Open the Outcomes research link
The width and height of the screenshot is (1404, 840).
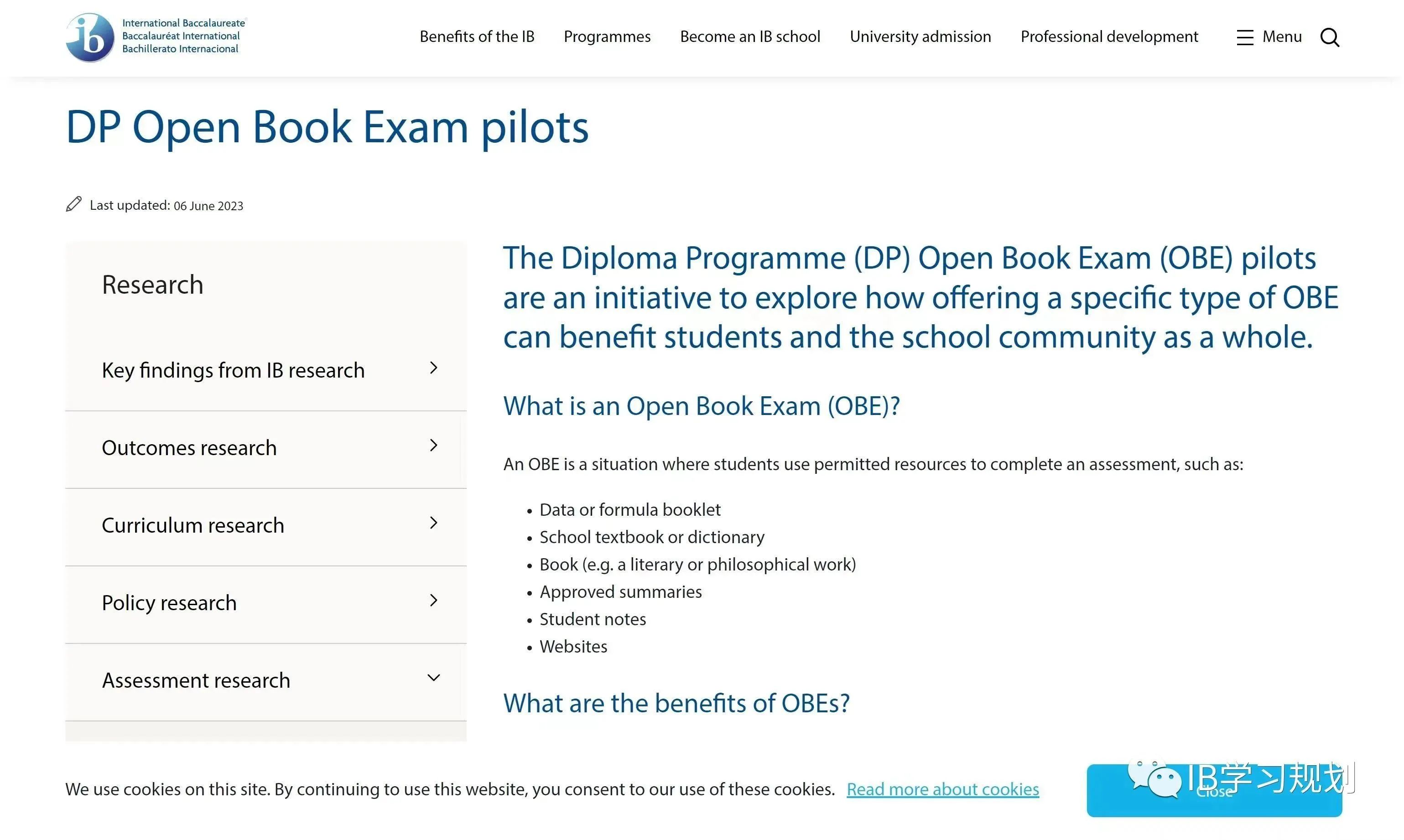pyautogui.click(x=189, y=448)
